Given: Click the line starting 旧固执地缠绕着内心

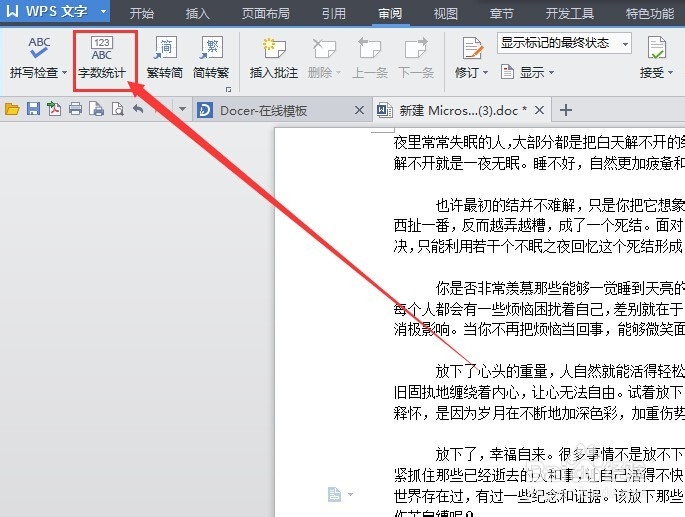Looking at the screenshot, I should click(x=539, y=392).
